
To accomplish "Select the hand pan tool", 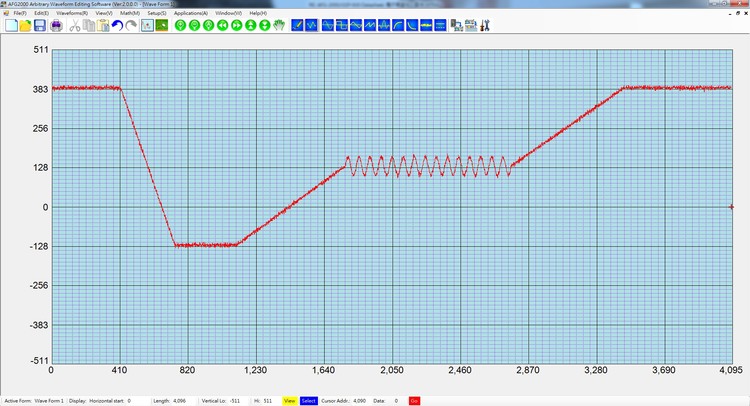I will coord(278,25).
